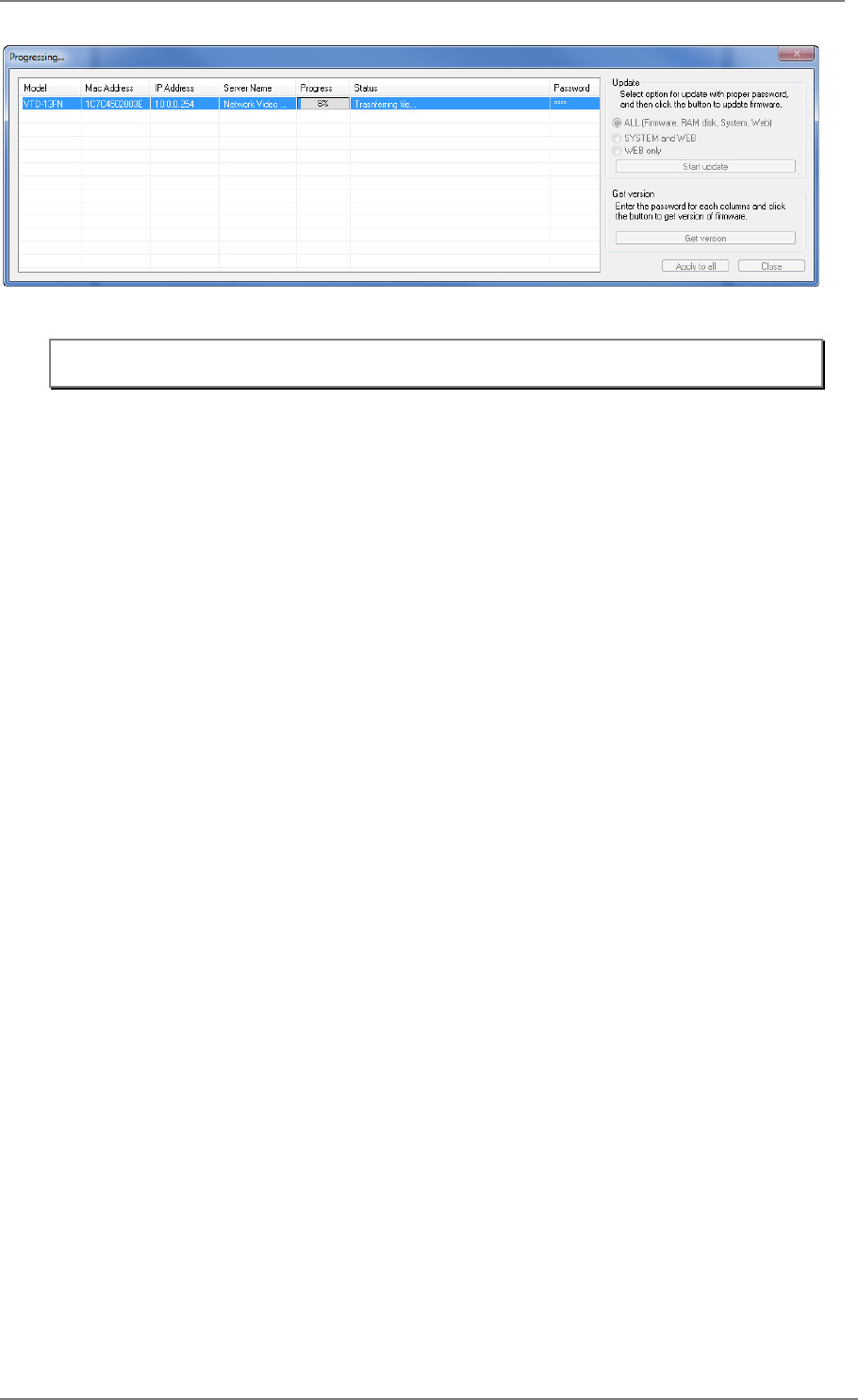Pick the WEB only radio option

[x=618, y=151]
